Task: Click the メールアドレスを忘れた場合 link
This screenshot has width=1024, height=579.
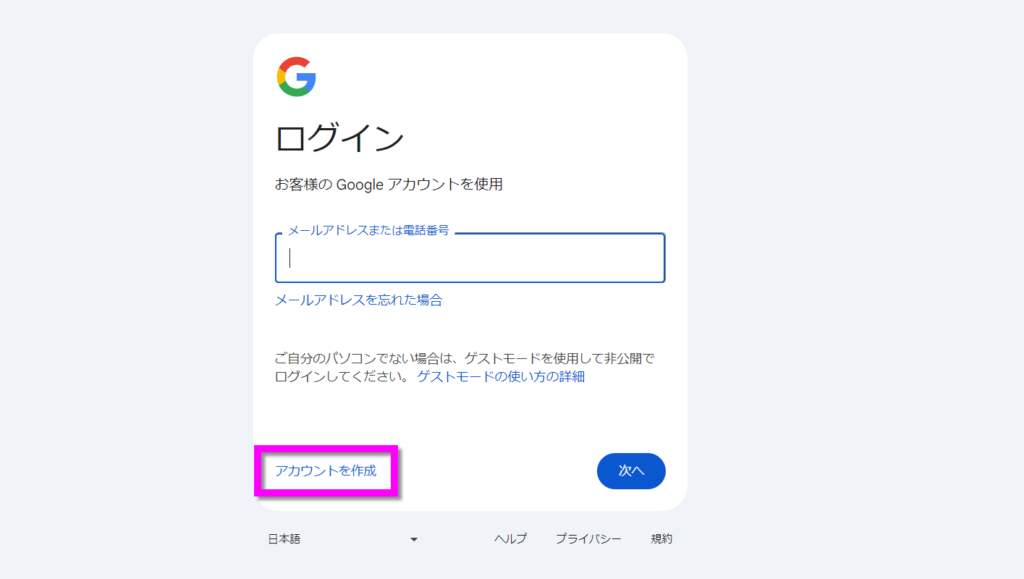Action: point(358,300)
